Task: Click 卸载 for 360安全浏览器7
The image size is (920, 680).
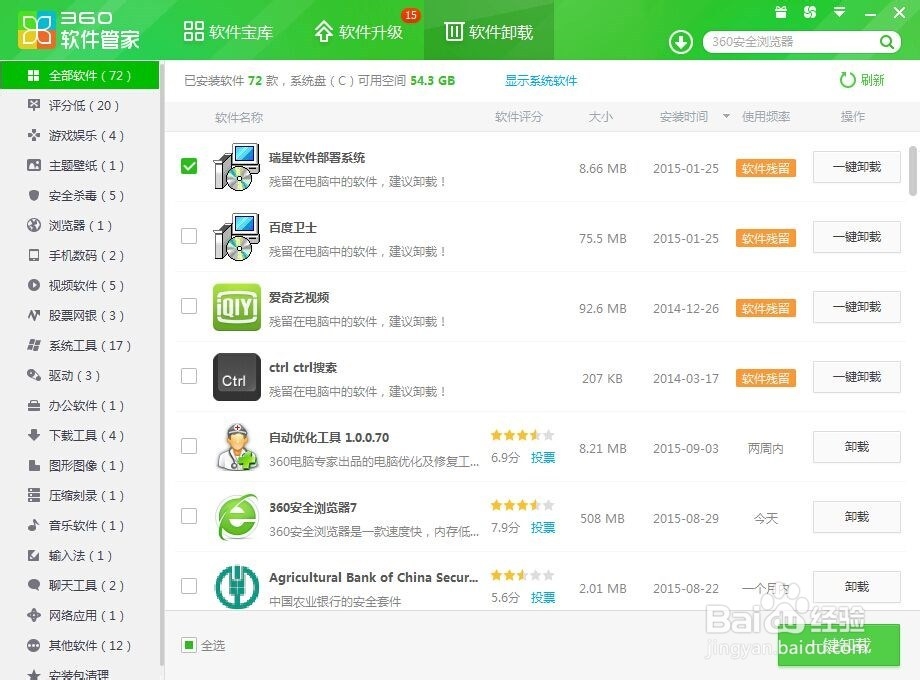Action: (857, 517)
